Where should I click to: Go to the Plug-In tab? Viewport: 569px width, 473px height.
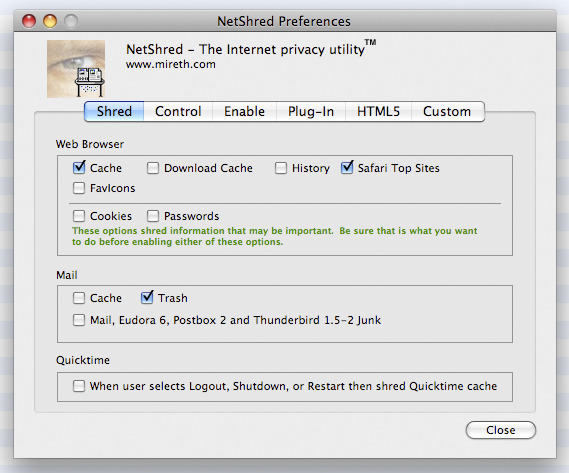(x=311, y=111)
